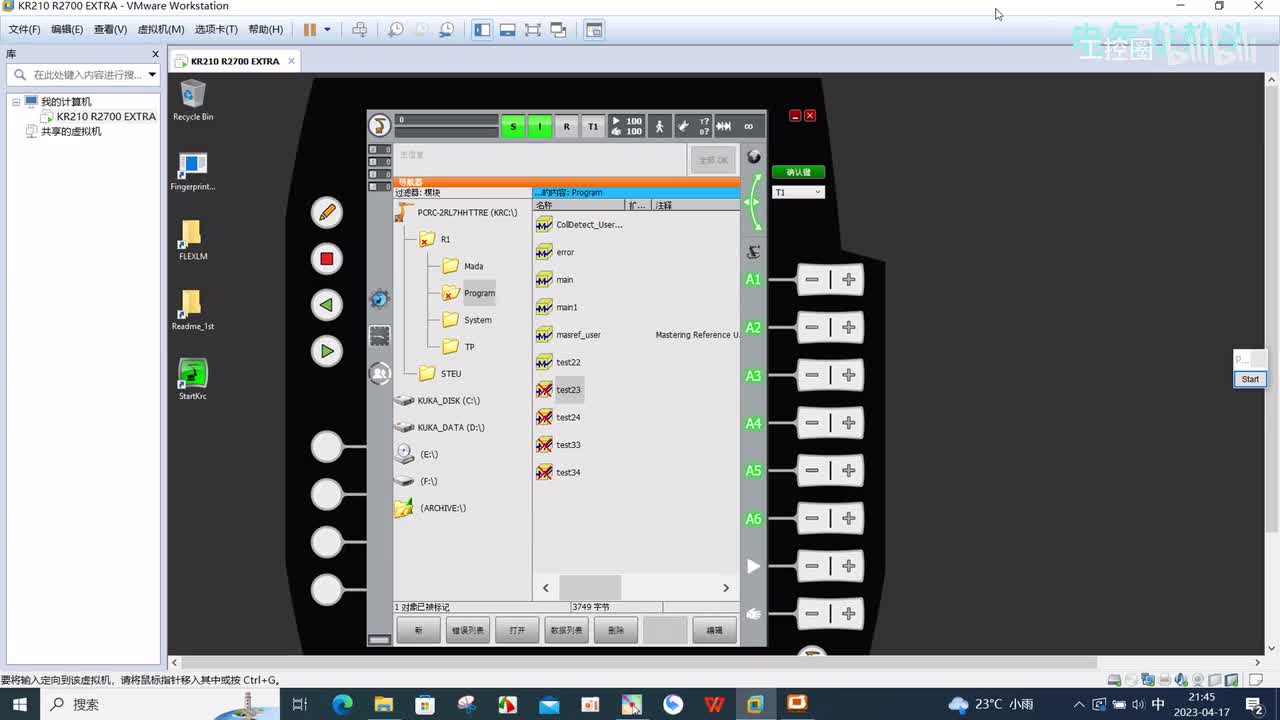Click the 打开 (Open) softkey button
This screenshot has width=1280, height=720.
[517, 630]
